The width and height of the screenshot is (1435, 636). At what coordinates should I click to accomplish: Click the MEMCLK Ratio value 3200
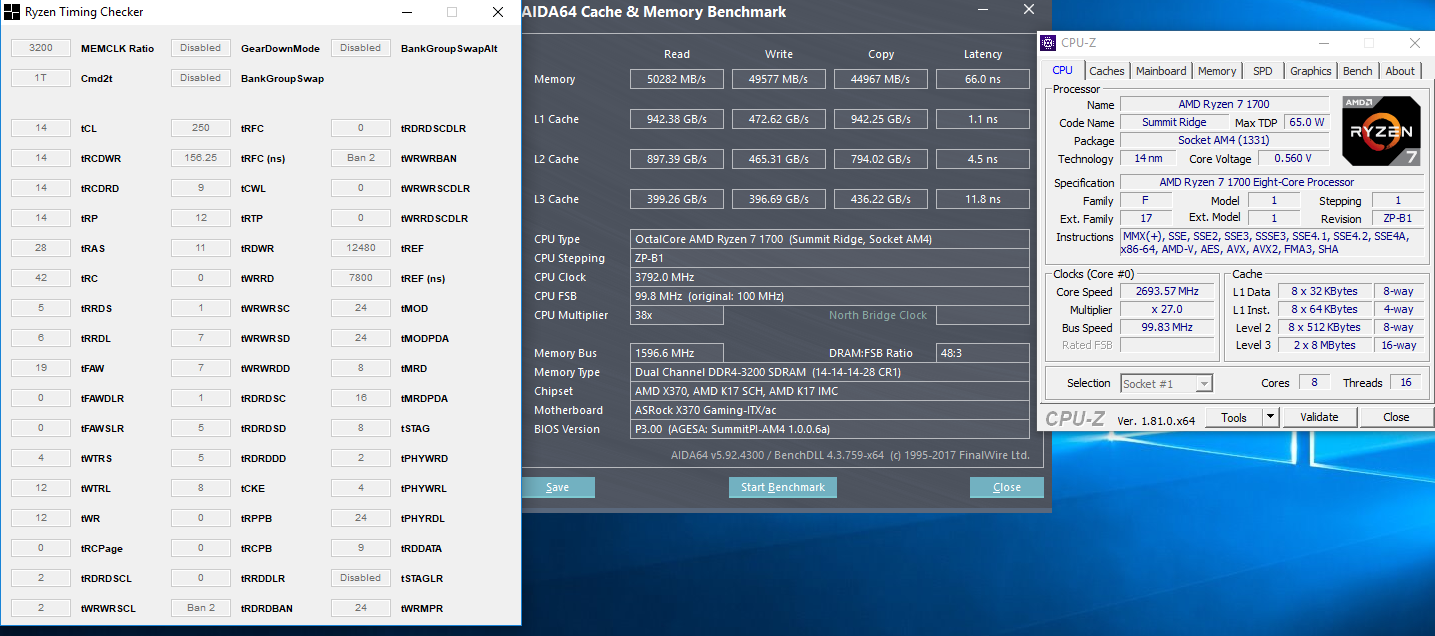tap(40, 48)
